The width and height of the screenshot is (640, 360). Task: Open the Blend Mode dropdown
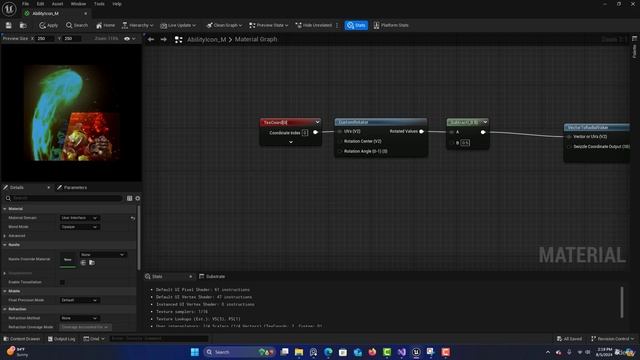tap(79, 227)
